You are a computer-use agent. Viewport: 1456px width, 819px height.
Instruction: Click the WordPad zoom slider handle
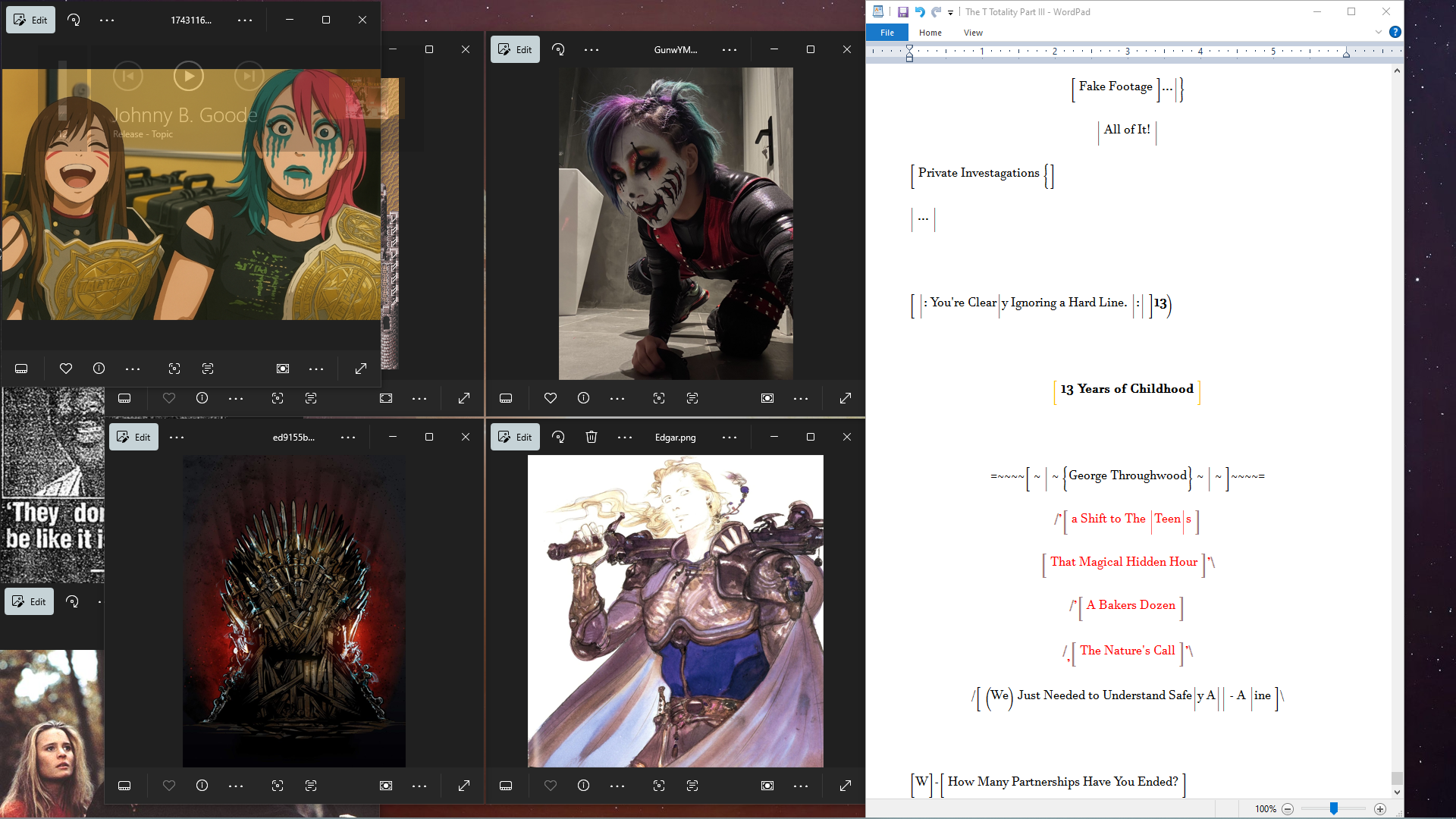tap(1334, 809)
